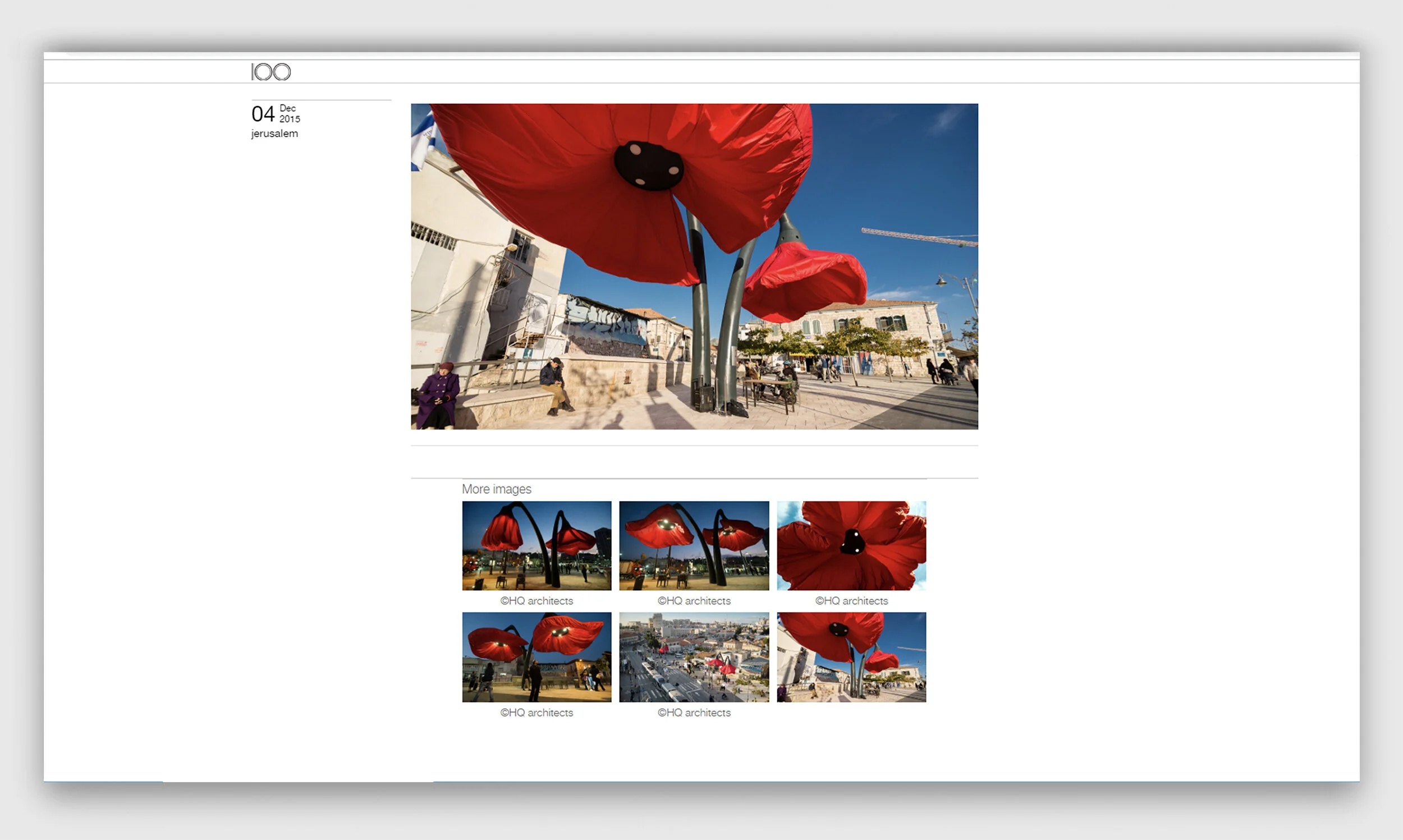Click HQ architects caption under aerial thumbnail
1403x840 pixels.
point(694,713)
